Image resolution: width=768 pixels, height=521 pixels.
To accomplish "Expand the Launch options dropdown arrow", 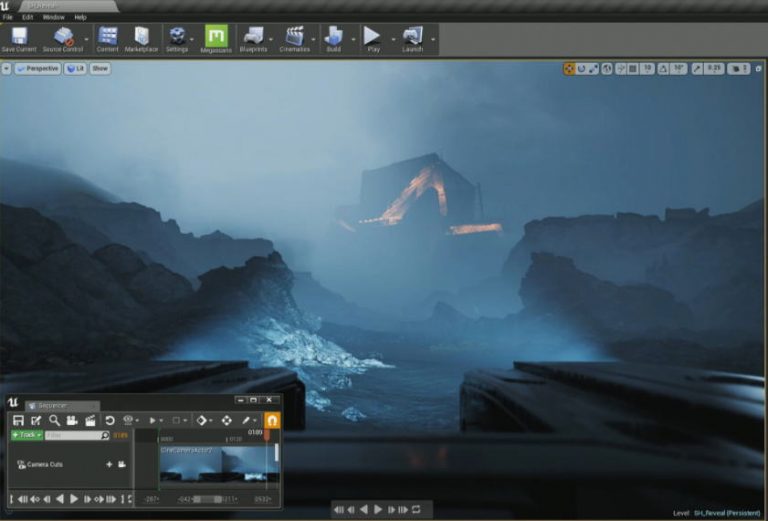I will click(433, 39).
